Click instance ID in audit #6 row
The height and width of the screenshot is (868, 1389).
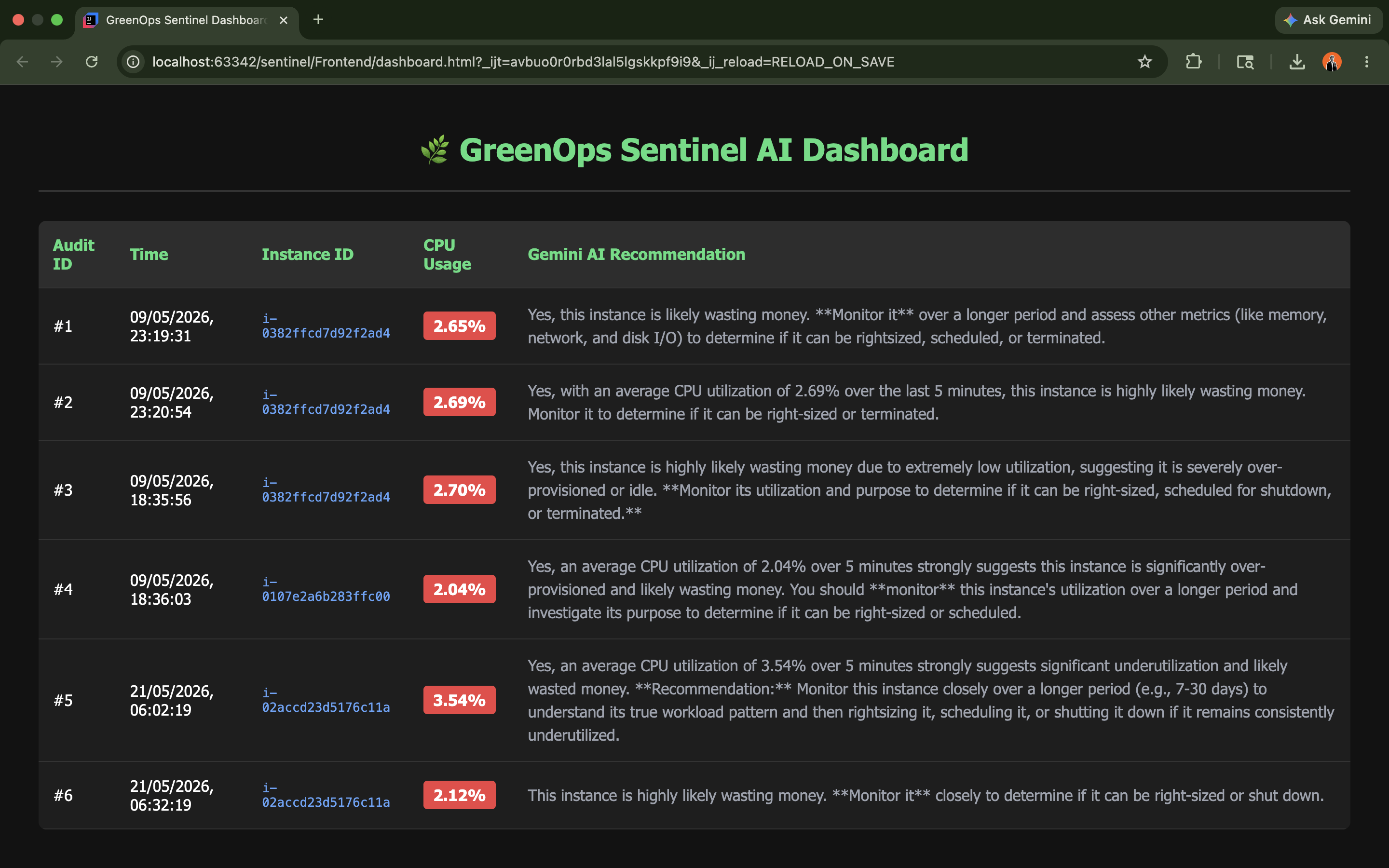326,795
